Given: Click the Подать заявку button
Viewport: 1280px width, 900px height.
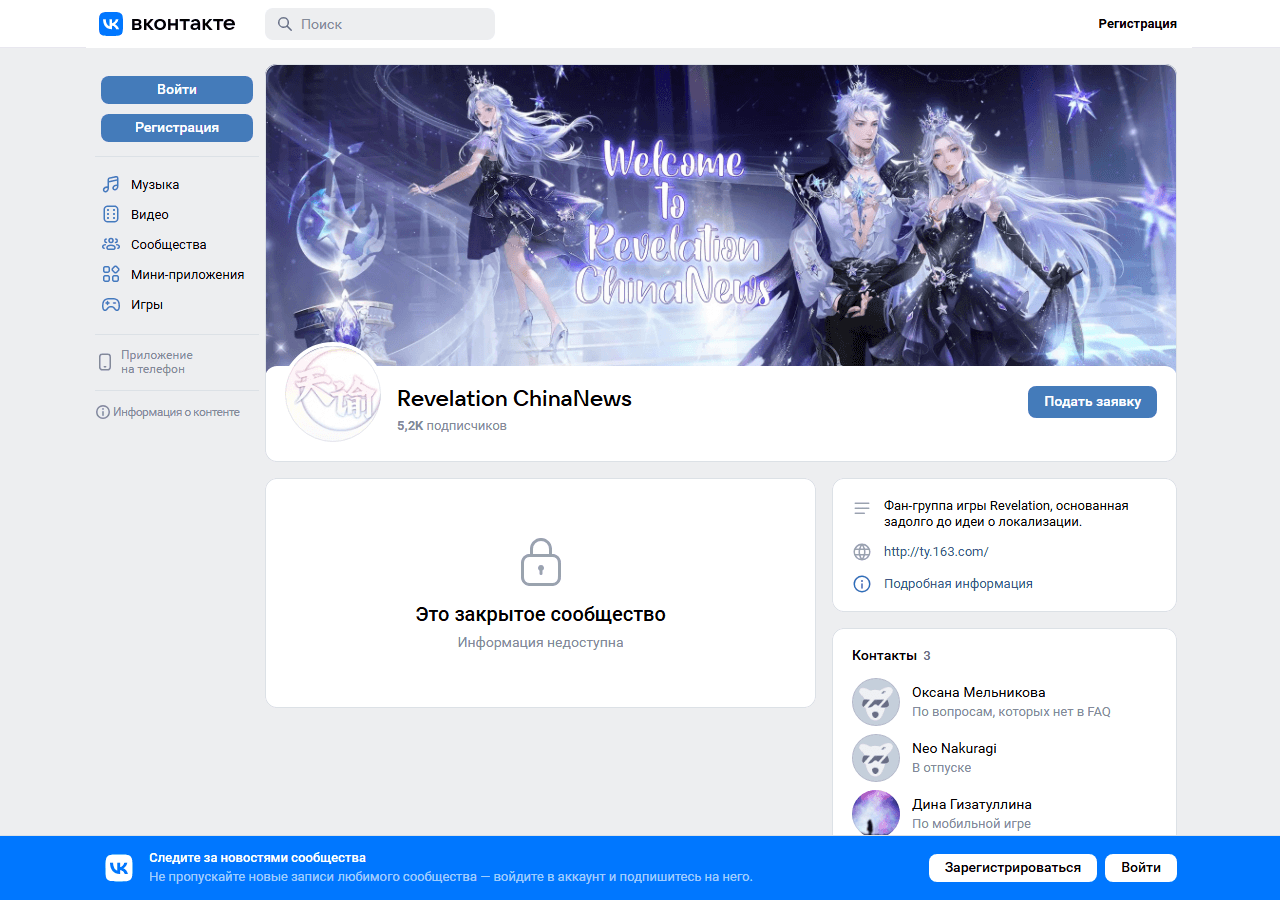Looking at the screenshot, I should 1092,402.
